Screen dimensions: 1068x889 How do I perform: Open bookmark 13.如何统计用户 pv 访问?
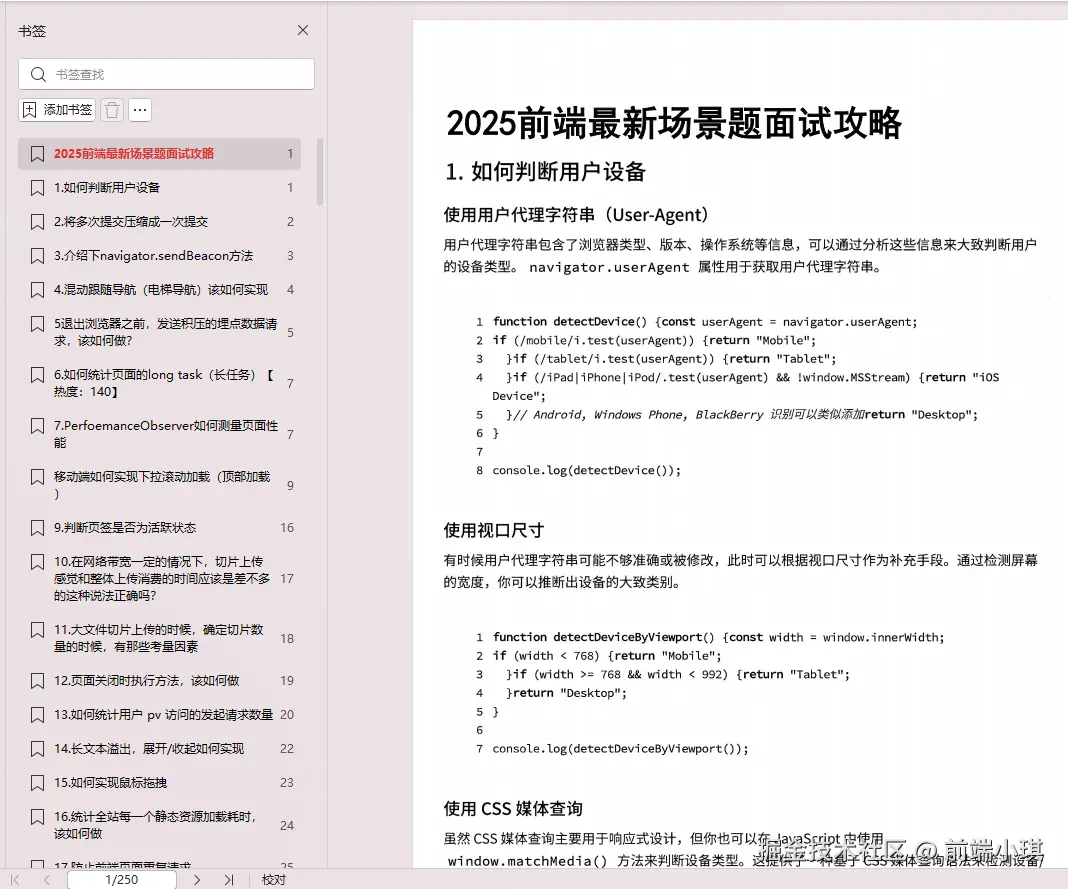[x=159, y=715]
